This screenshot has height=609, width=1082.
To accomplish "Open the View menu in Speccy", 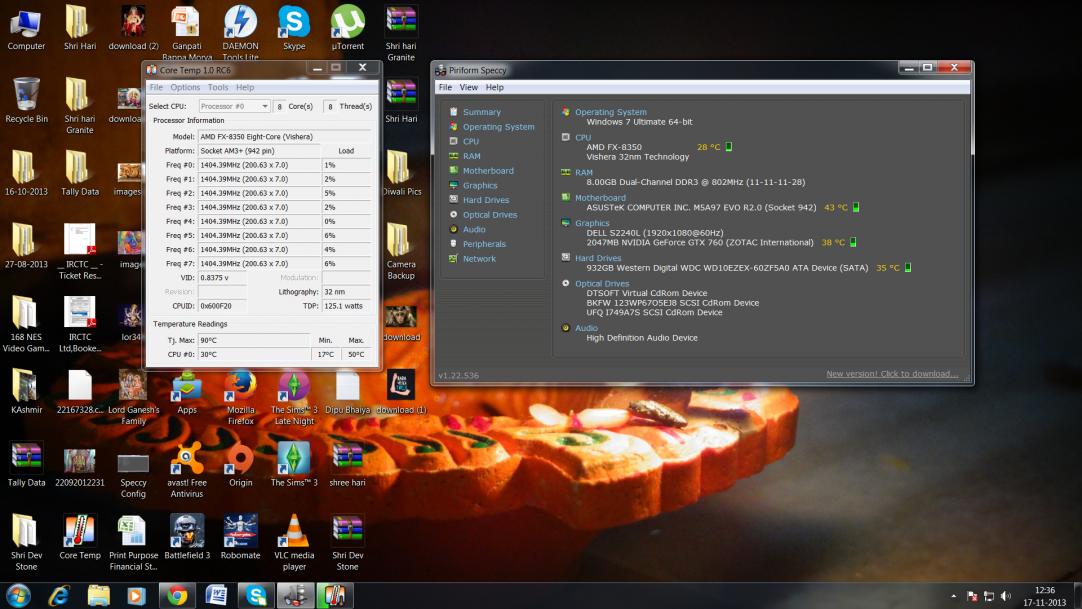I will (x=468, y=88).
